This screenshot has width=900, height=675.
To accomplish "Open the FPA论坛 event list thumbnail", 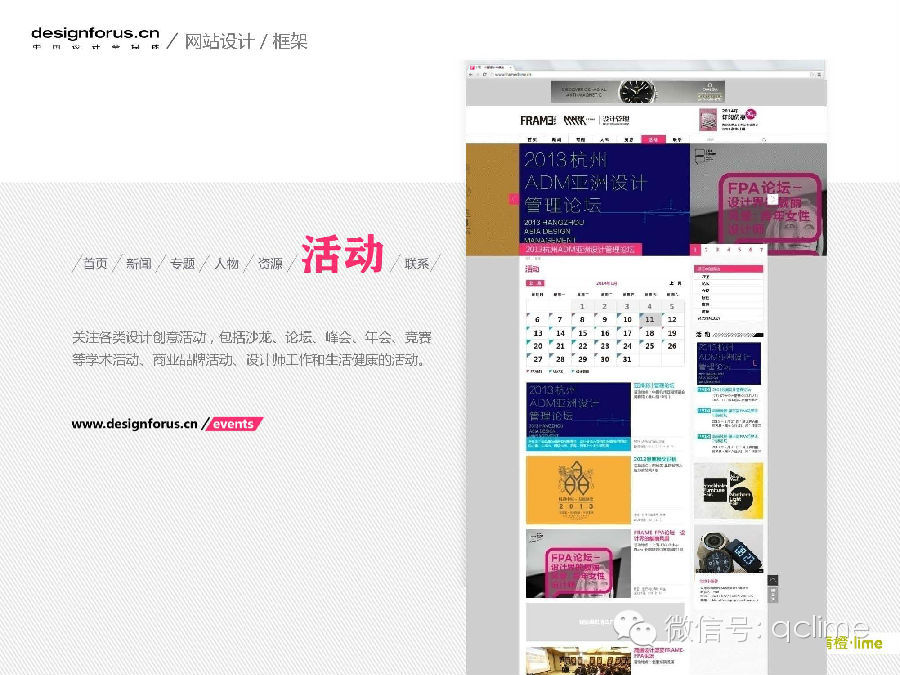I will pyautogui.click(x=578, y=564).
